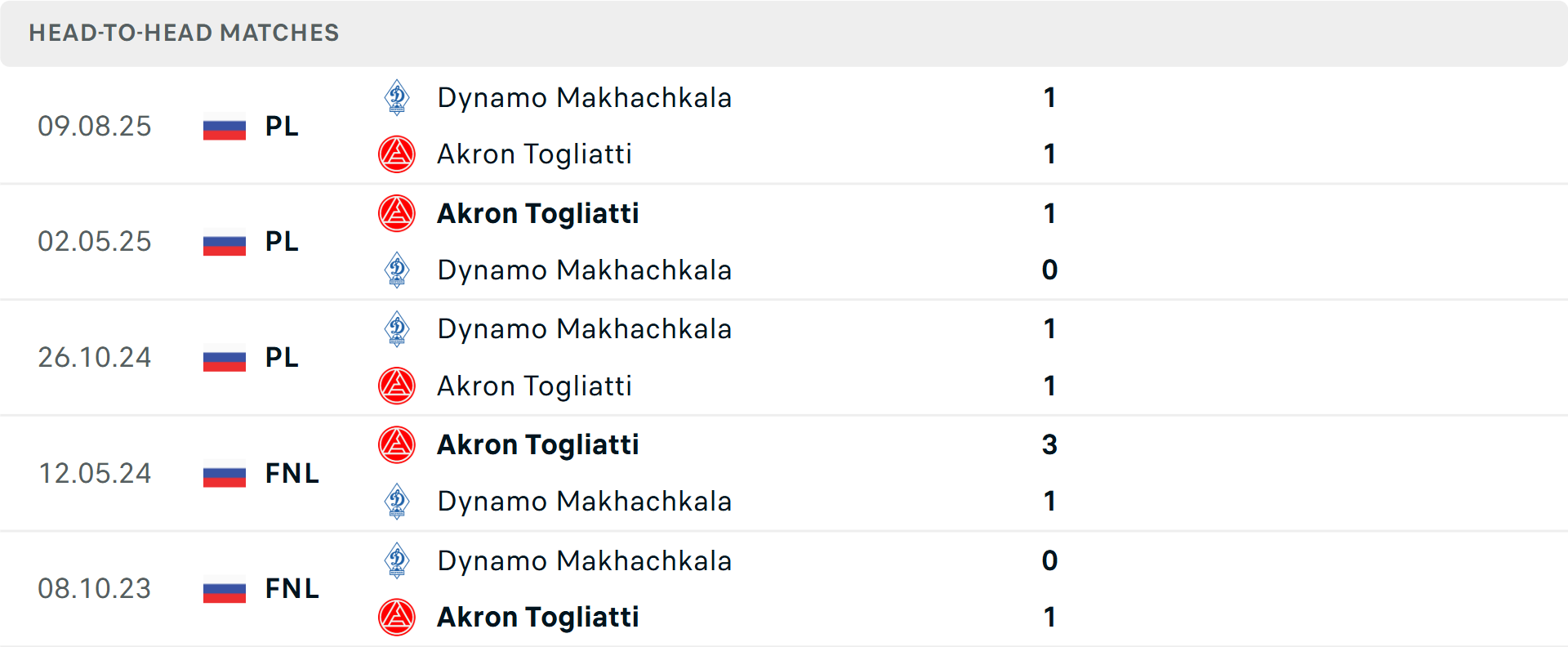Image resolution: width=1568 pixels, height=647 pixels.
Task: Click the HEAD-TO-HEAD MATCHES header
Action: click(184, 33)
